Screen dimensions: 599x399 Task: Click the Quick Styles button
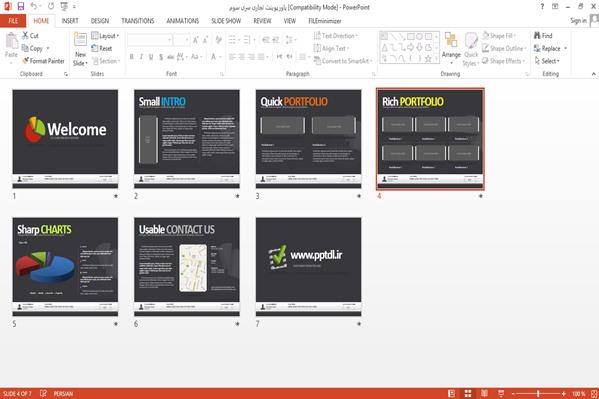pos(471,49)
